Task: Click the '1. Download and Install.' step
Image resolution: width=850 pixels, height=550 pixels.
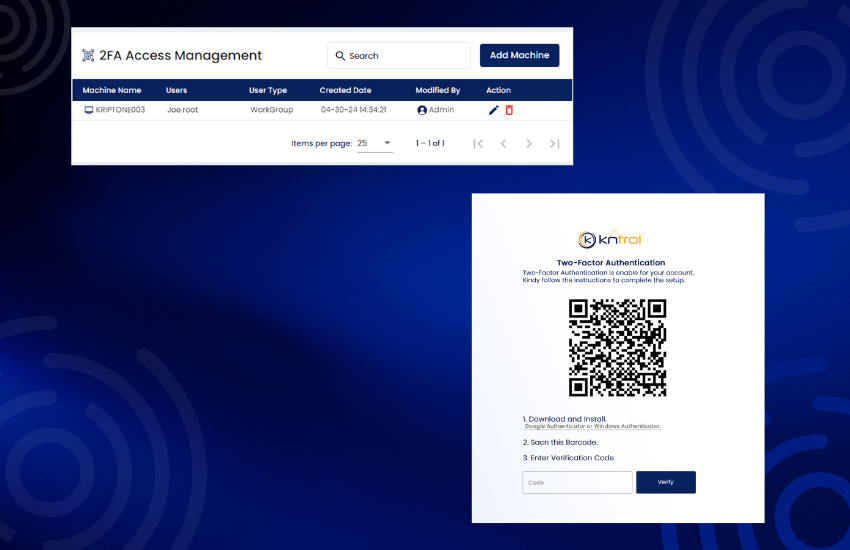Action: tap(564, 419)
